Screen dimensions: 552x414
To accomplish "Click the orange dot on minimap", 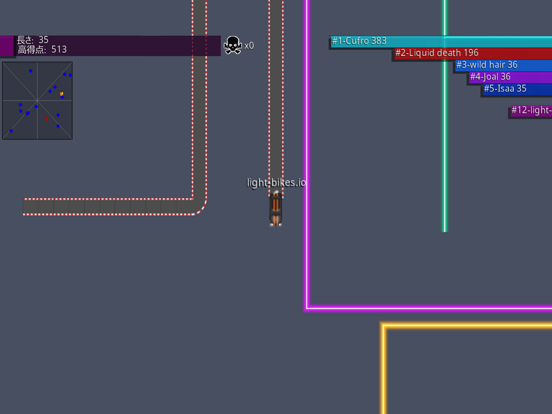I will (x=62, y=94).
